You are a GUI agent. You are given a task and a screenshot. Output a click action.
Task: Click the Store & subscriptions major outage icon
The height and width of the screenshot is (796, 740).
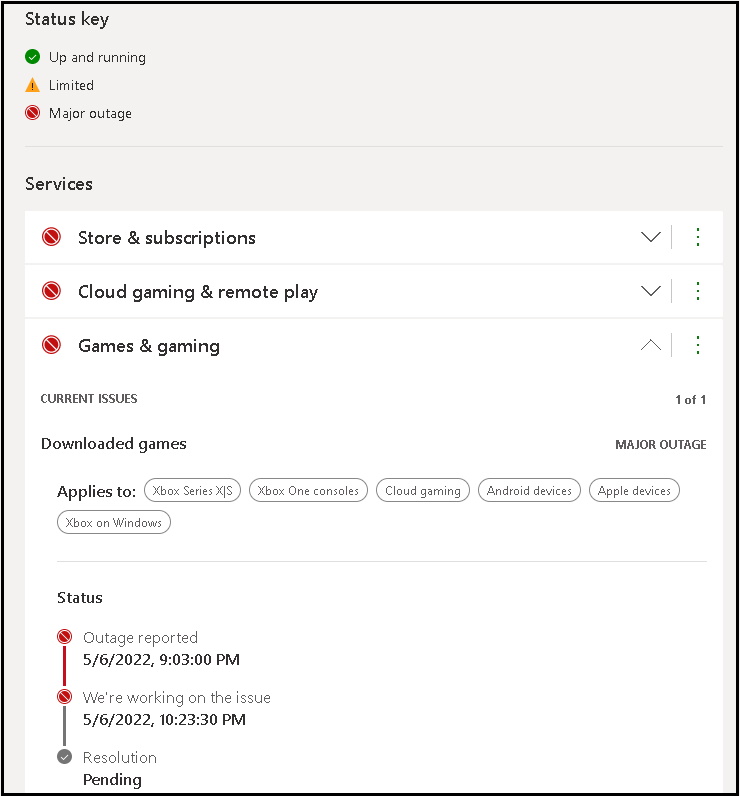coord(51,237)
